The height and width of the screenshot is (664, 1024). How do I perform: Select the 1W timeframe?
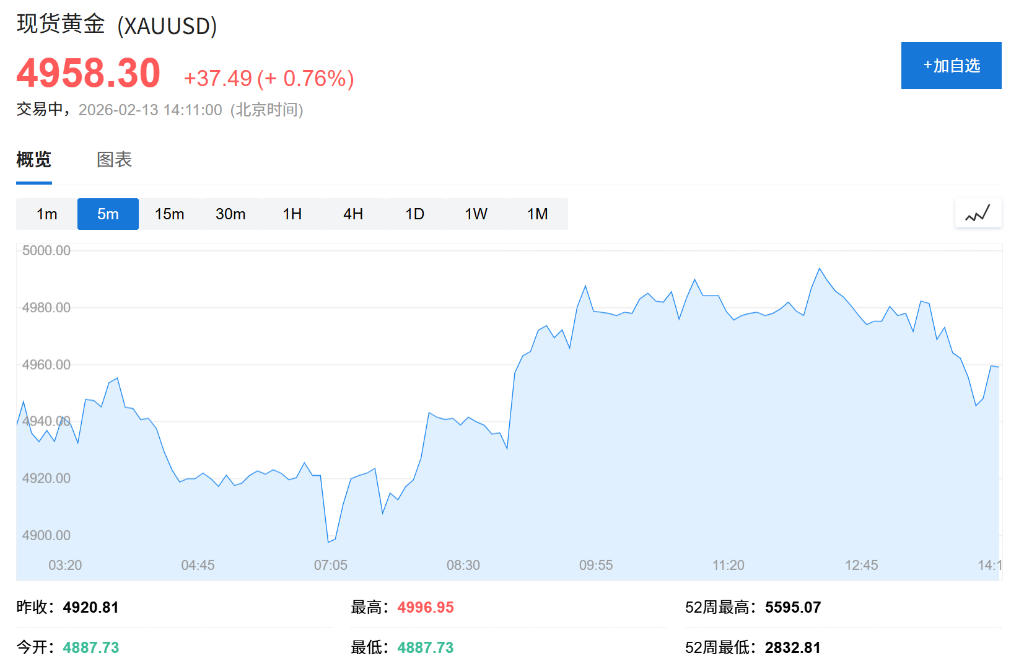point(476,213)
